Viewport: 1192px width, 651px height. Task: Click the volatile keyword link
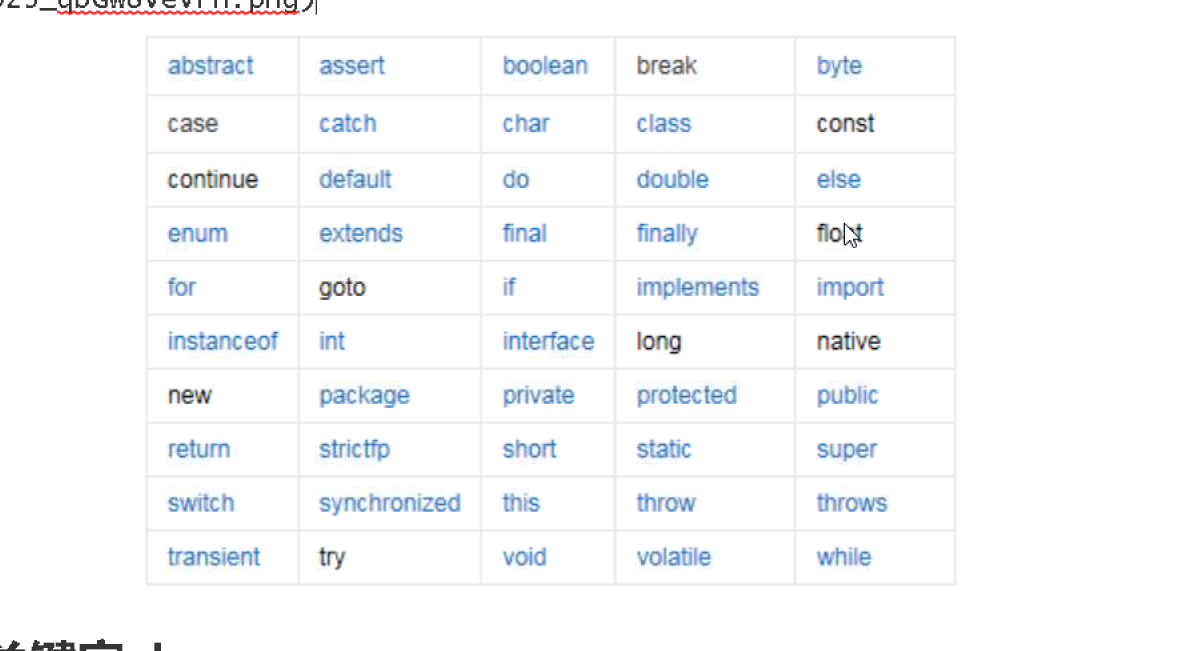(x=674, y=557)
